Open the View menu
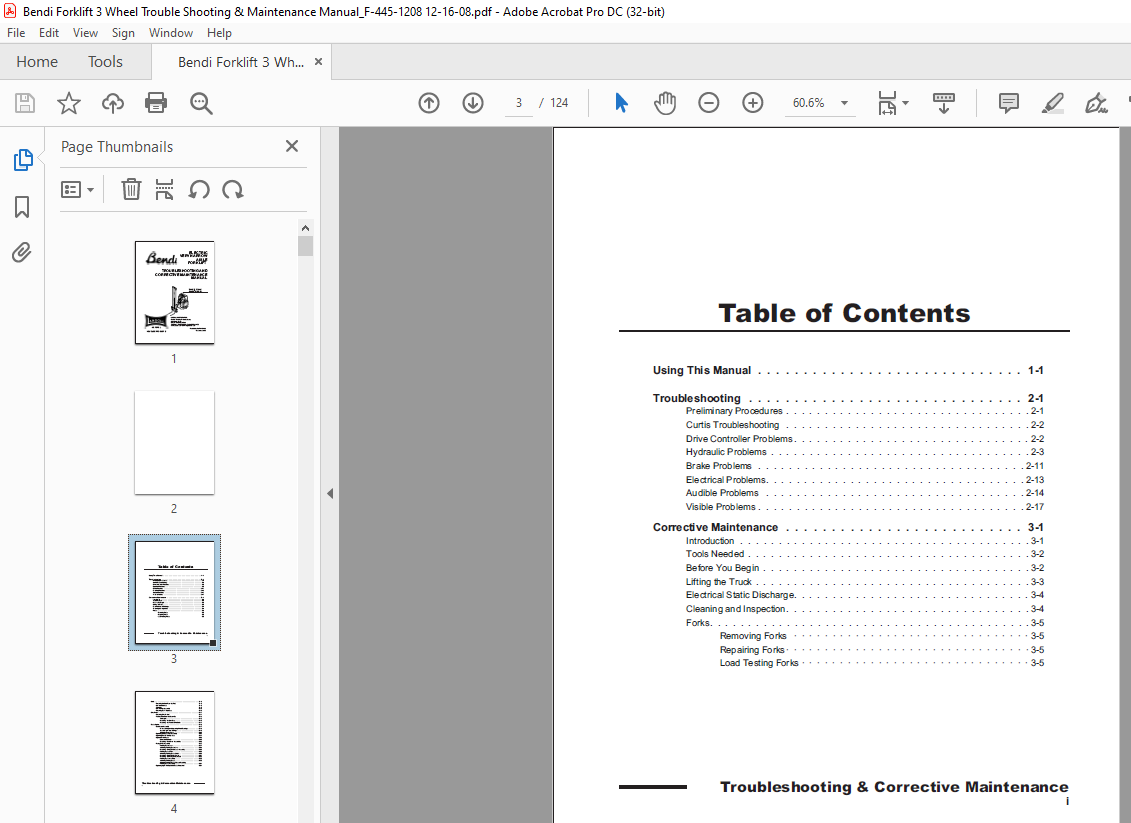The width and height of the screenshot is (1131, 823). (85, 32)
